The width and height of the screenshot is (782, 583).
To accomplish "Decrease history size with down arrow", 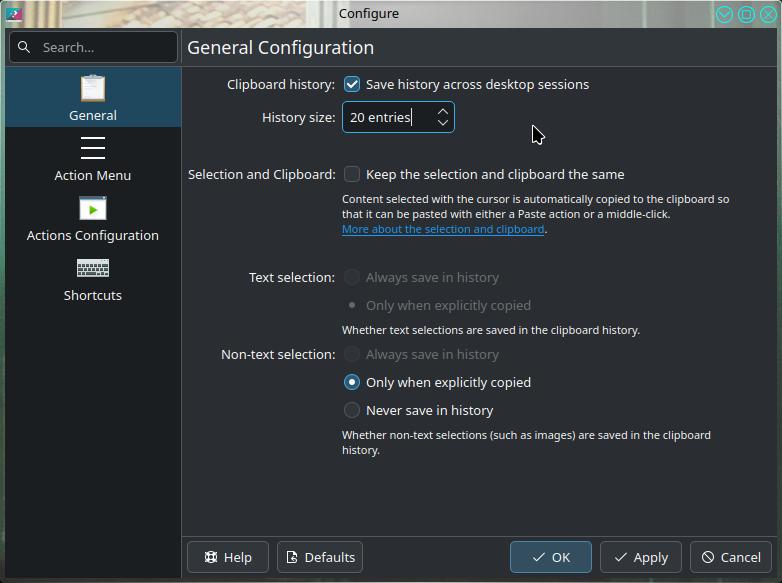I will click(x=442, y=122).
